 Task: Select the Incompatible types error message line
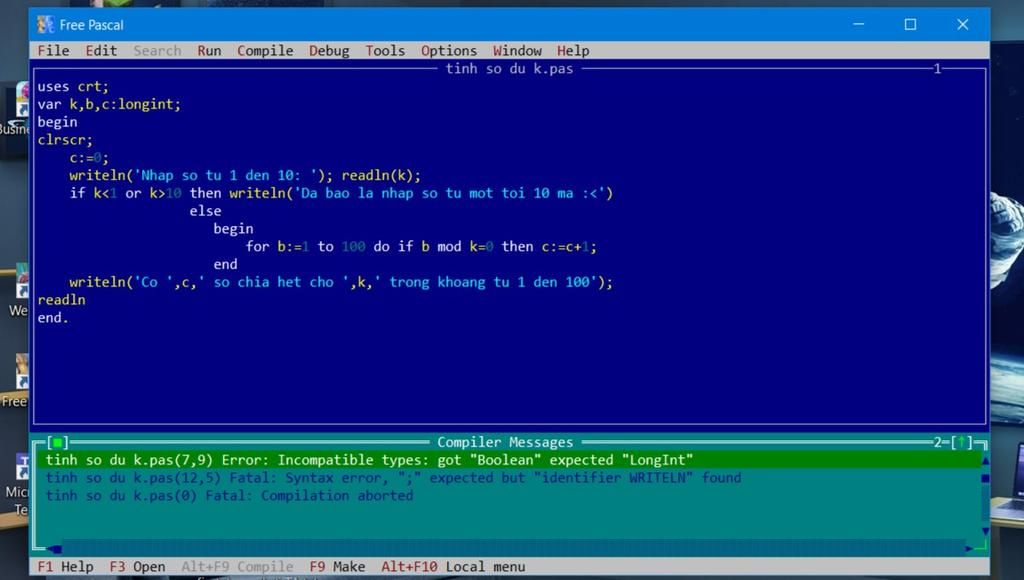[x=509, y=460]
